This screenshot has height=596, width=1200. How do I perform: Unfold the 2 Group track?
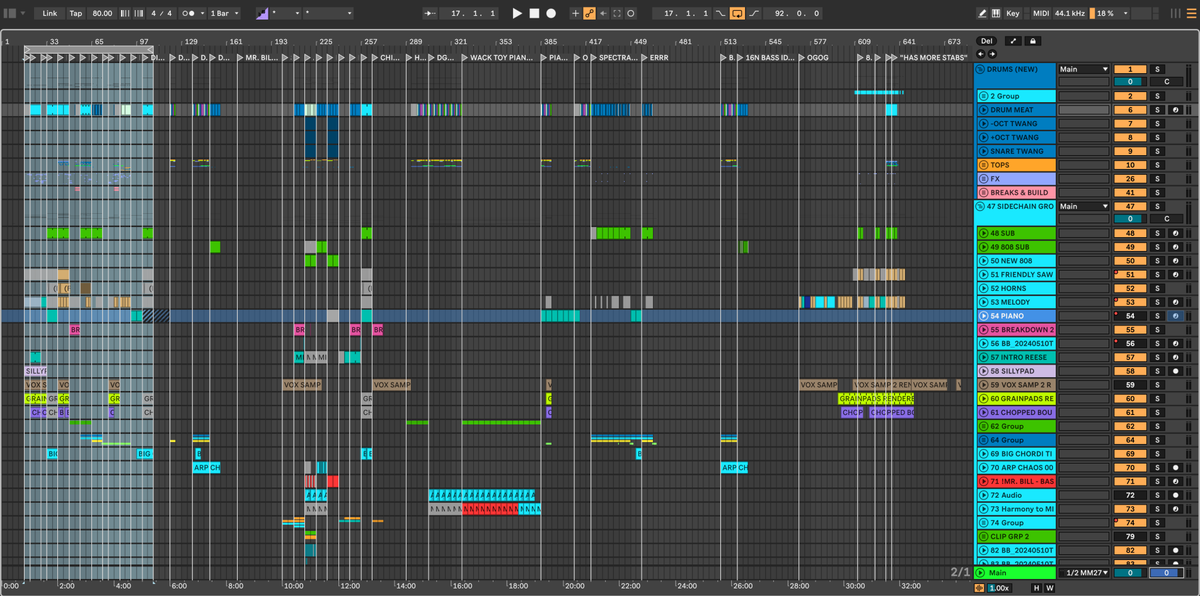coord(983,96)
